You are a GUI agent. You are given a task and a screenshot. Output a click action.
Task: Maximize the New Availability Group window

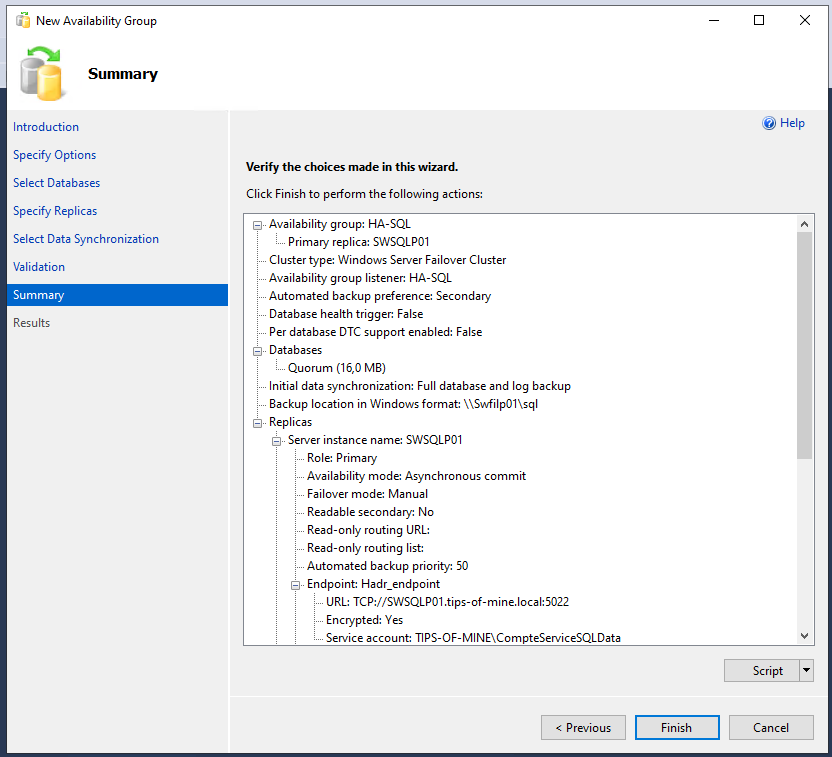point(759,21)
